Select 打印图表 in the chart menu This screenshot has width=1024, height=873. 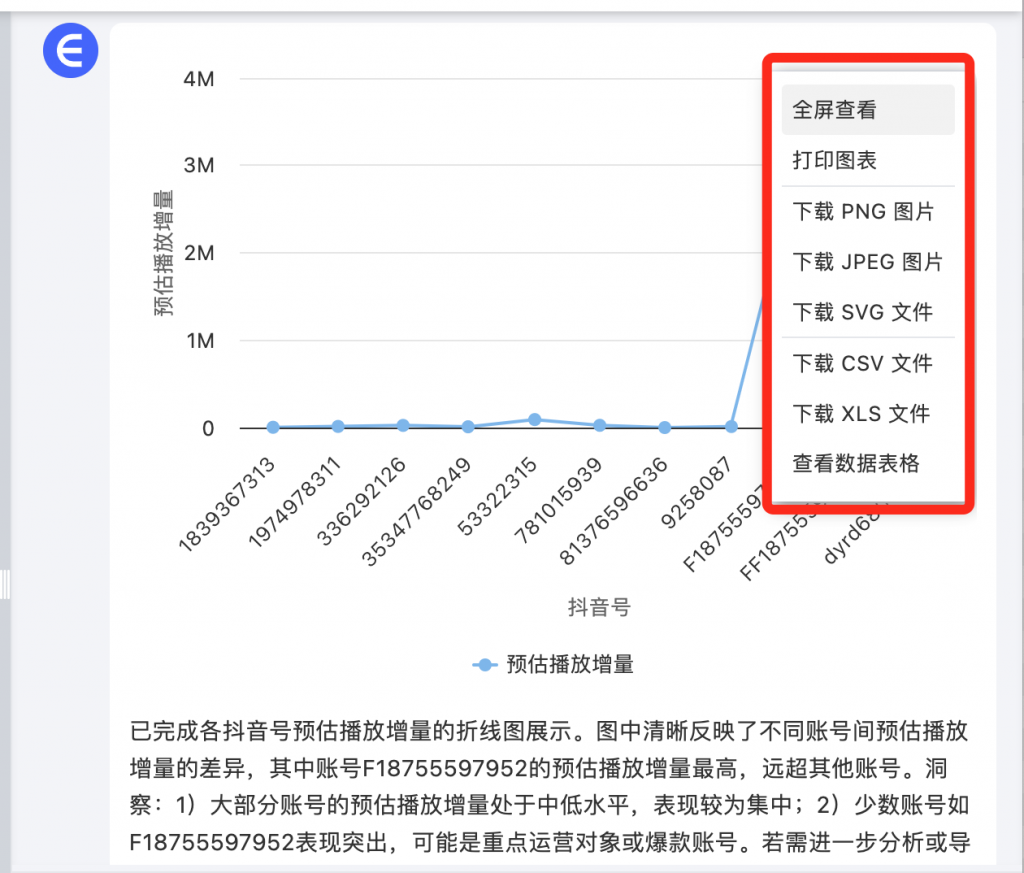[x=868, y=160]
